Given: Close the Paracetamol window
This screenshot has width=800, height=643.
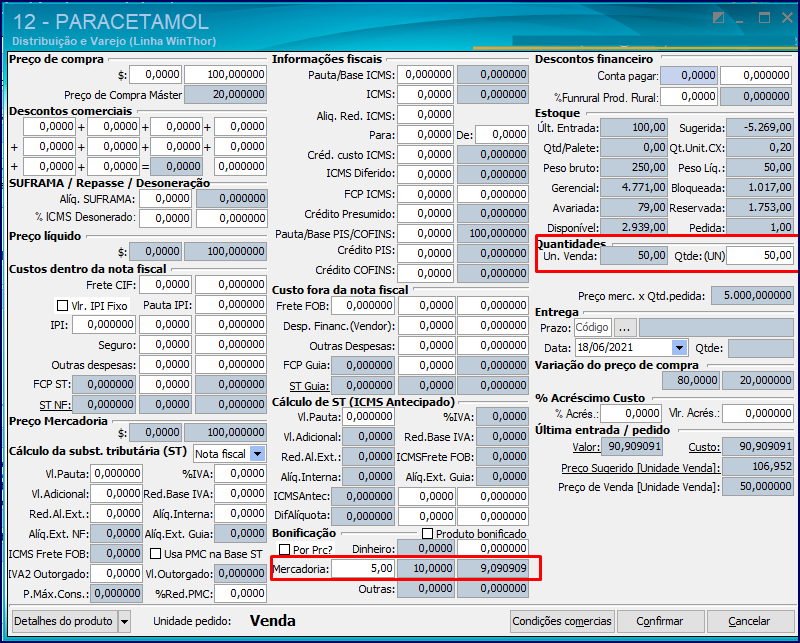Looking at the screenshot, I should point(787,18).
